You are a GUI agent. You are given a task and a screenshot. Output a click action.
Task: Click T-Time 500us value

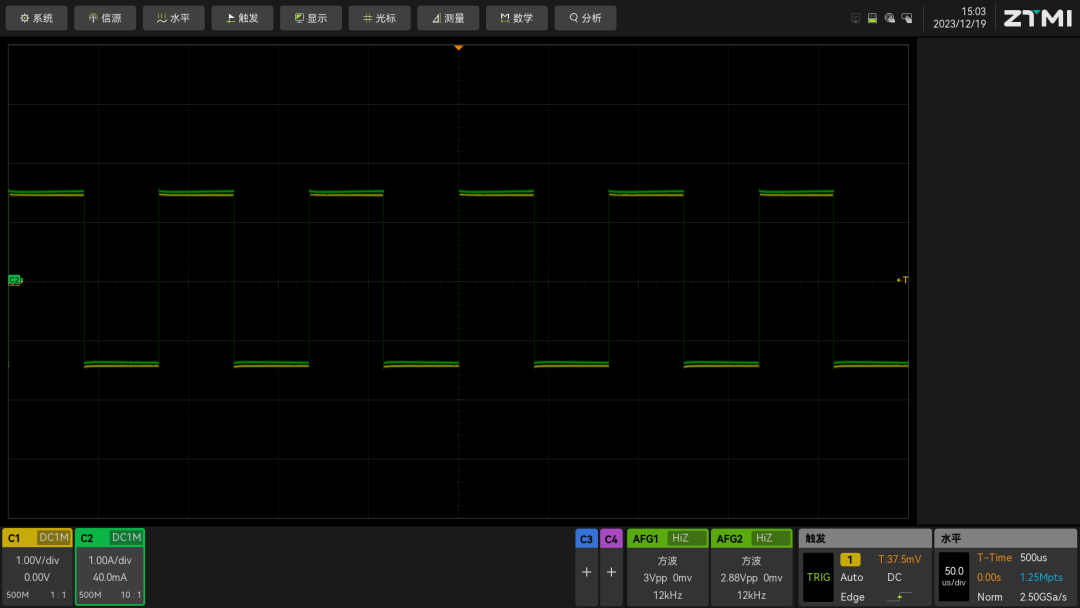coord(1033,558)
